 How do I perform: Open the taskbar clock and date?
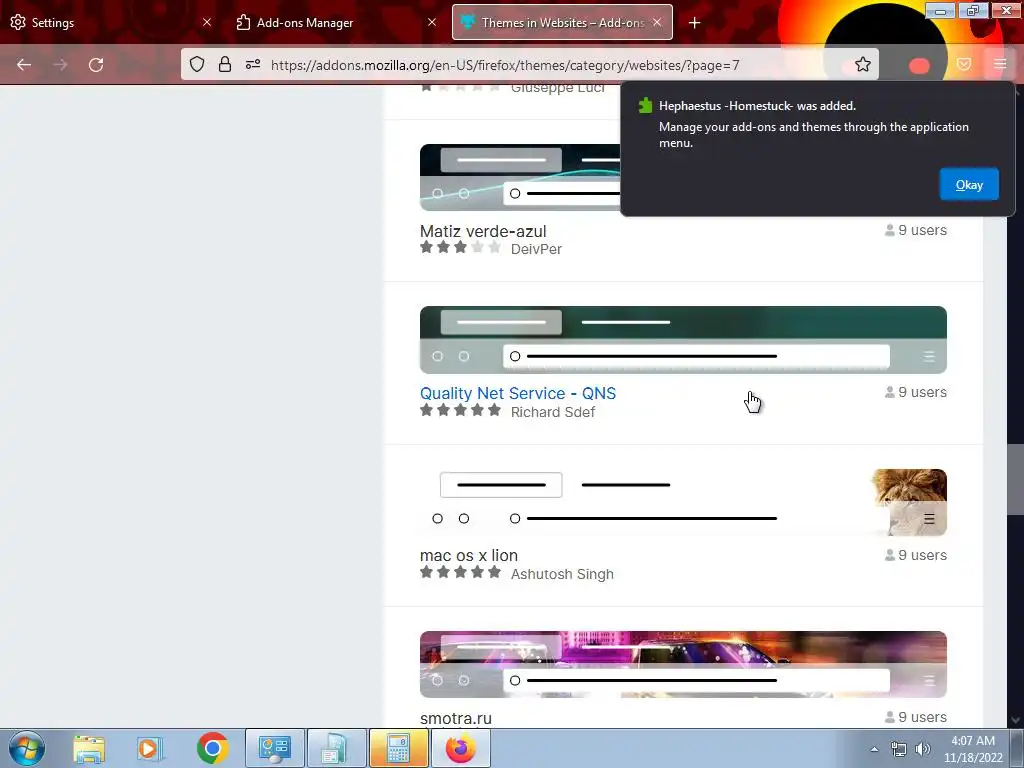pyautogui.click(x=973, y=749)
